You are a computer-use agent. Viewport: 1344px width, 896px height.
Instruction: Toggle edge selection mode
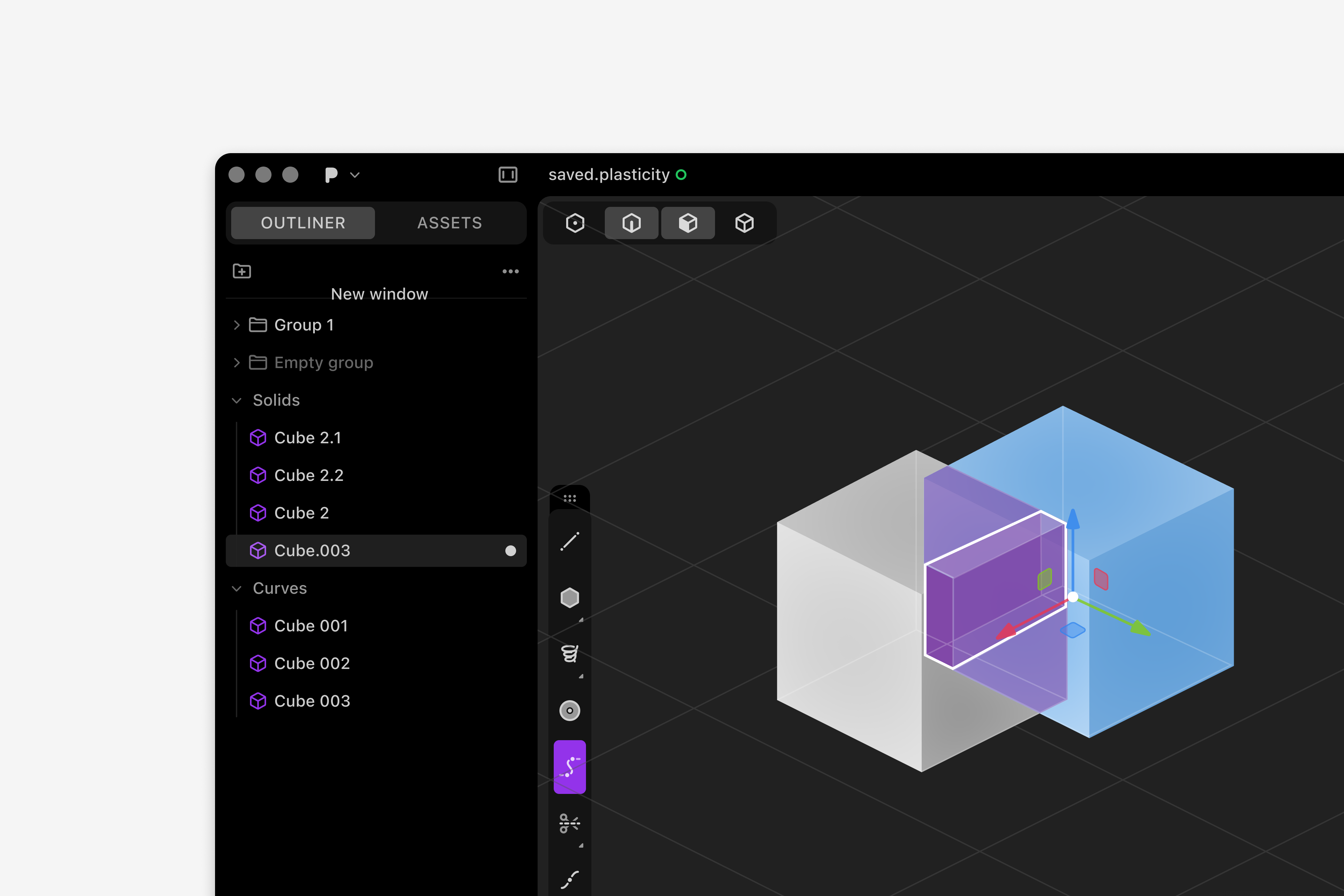tap(631, 223)
